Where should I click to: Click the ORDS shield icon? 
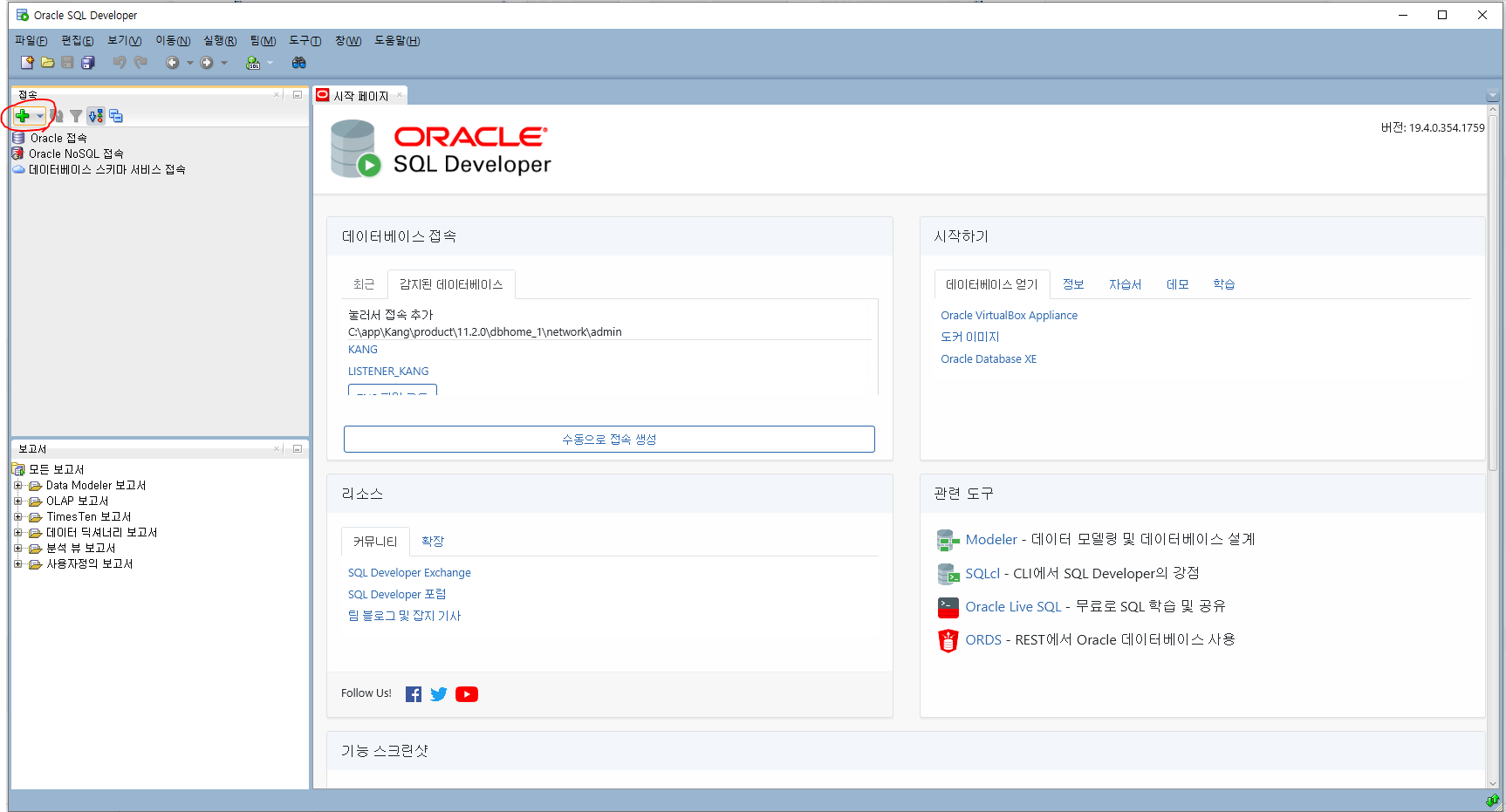pyautogui.click(x=948, y=640)
